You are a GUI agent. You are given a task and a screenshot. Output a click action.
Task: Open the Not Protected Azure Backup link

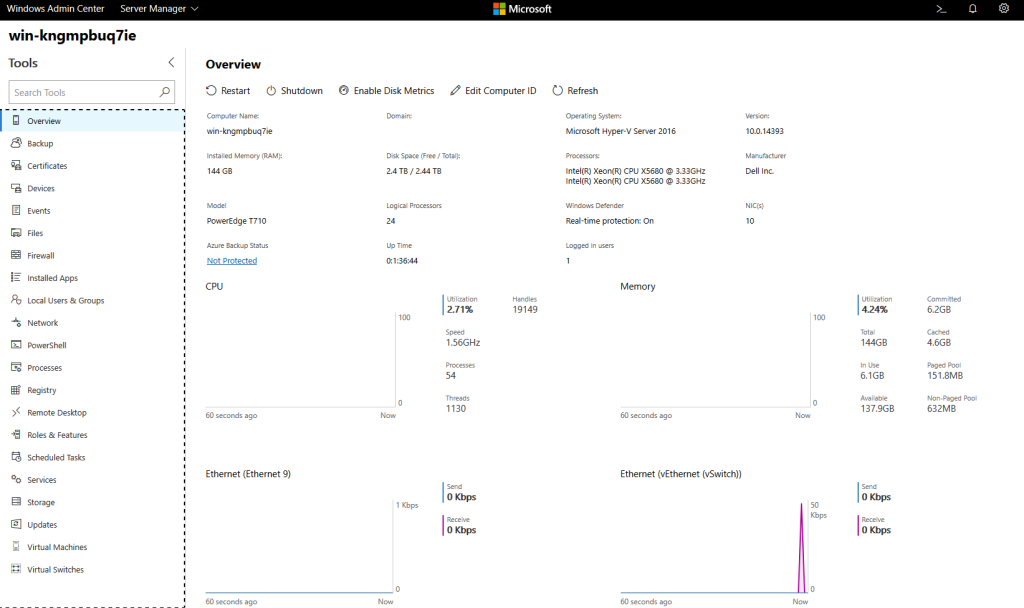point(232,261)
